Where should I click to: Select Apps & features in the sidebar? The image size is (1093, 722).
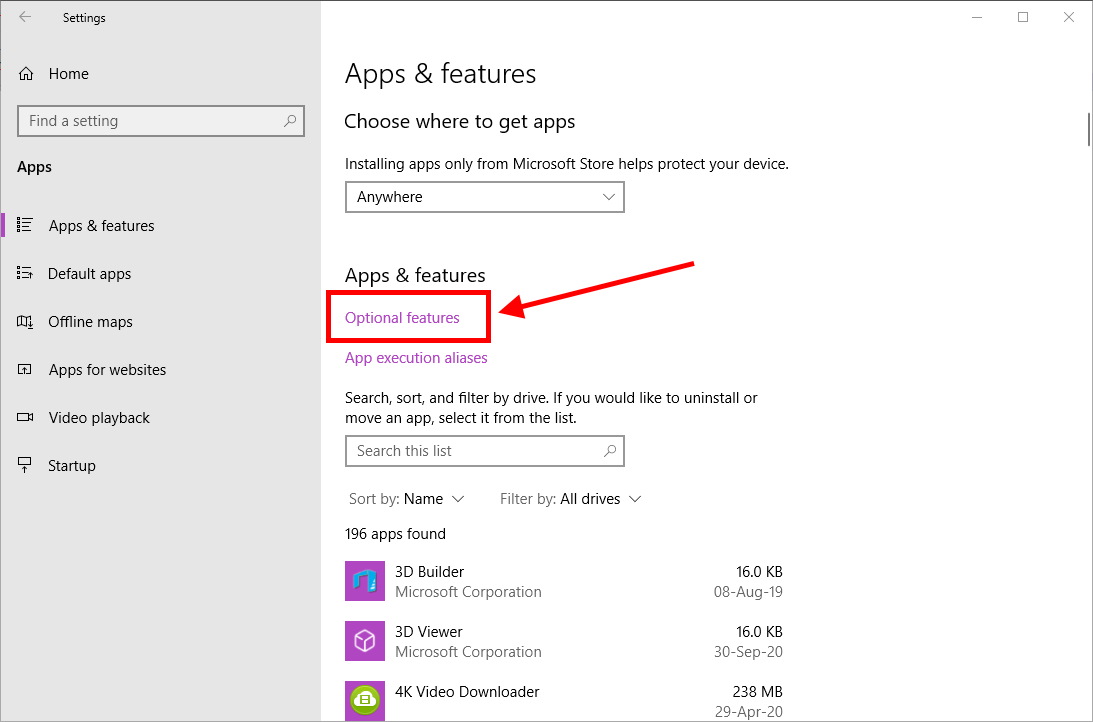[101, 226]
